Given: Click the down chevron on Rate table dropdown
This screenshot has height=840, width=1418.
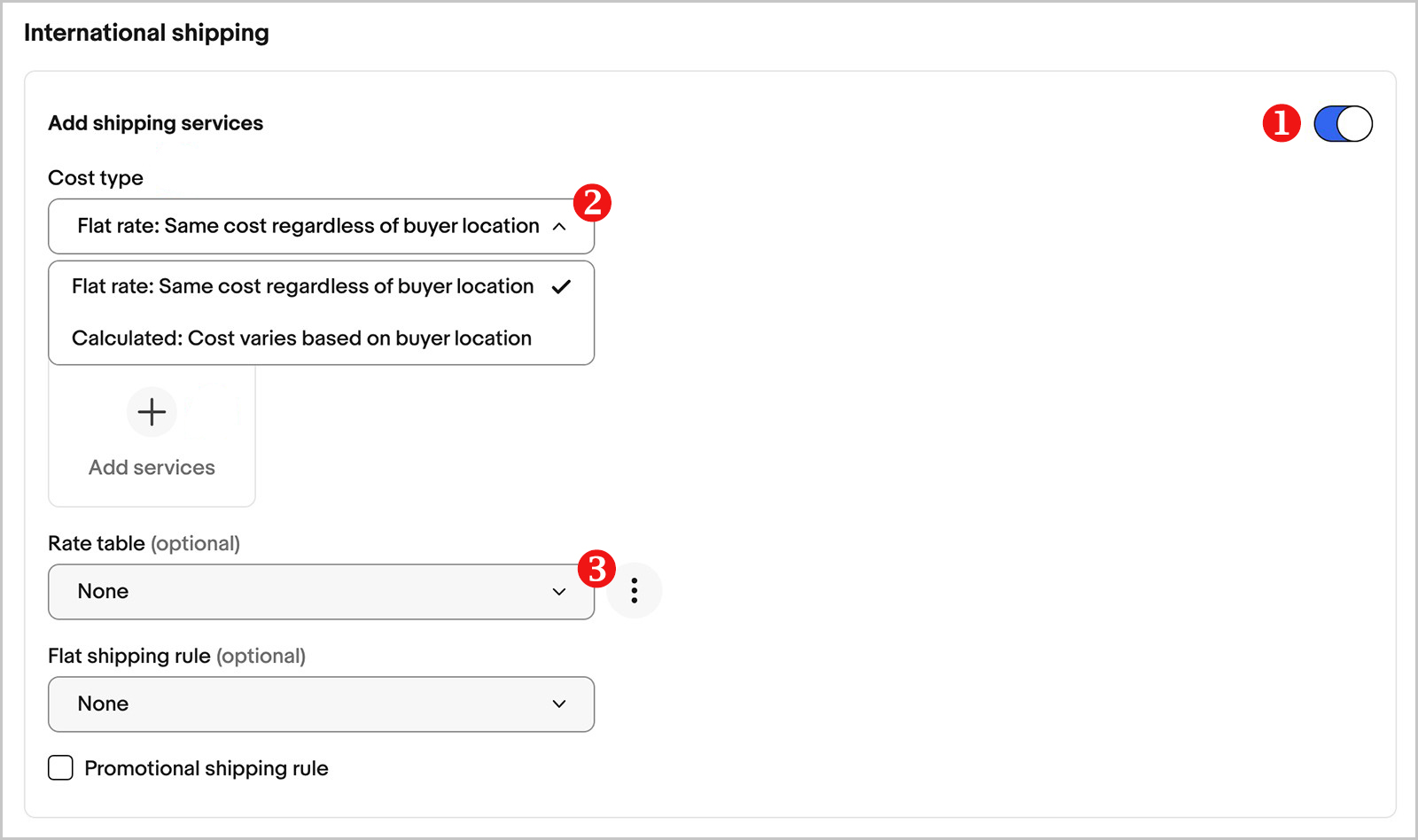Looking at the screenshot, I should click(559, 591).
